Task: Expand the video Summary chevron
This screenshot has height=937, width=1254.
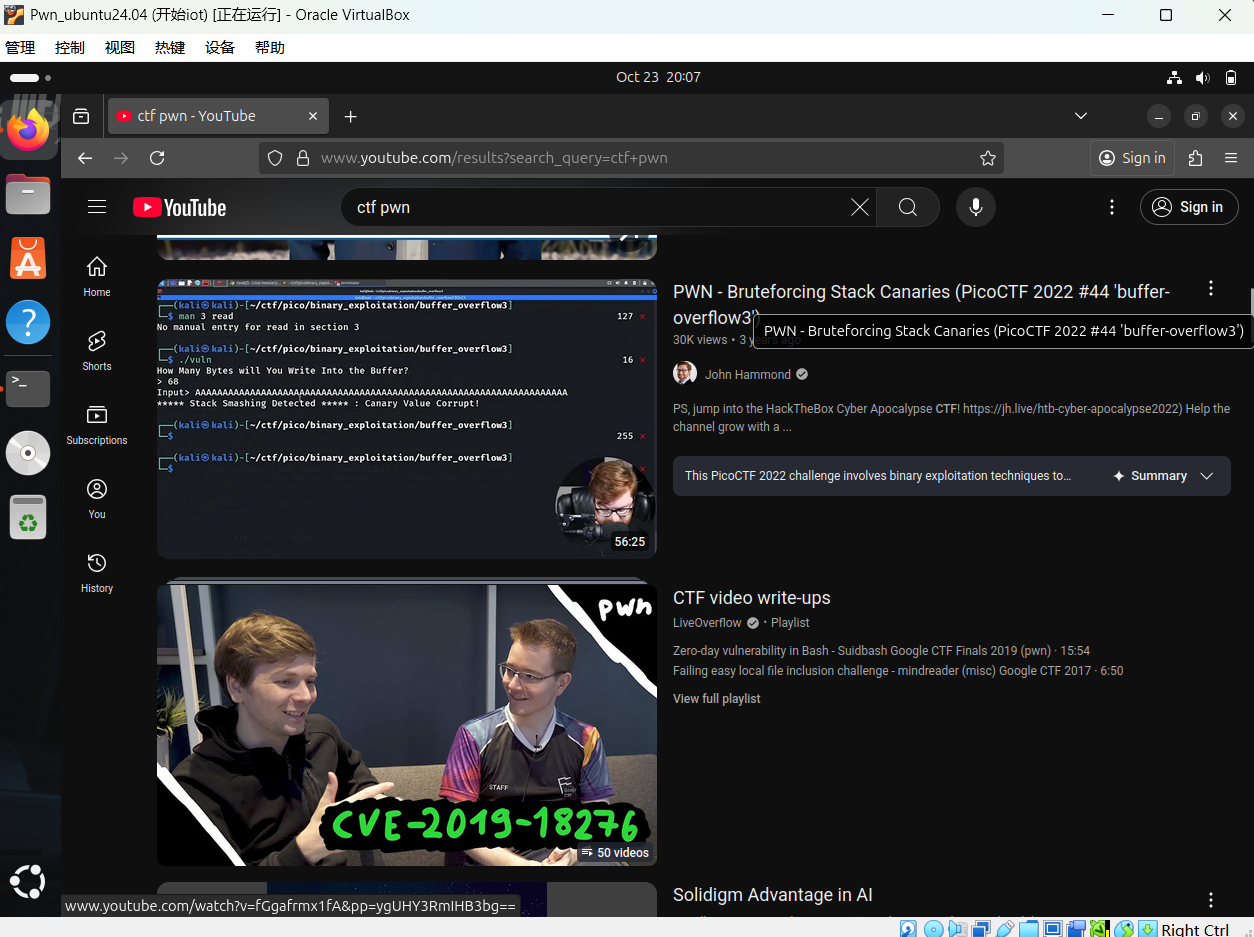Action: click(x=1207, y=476)
